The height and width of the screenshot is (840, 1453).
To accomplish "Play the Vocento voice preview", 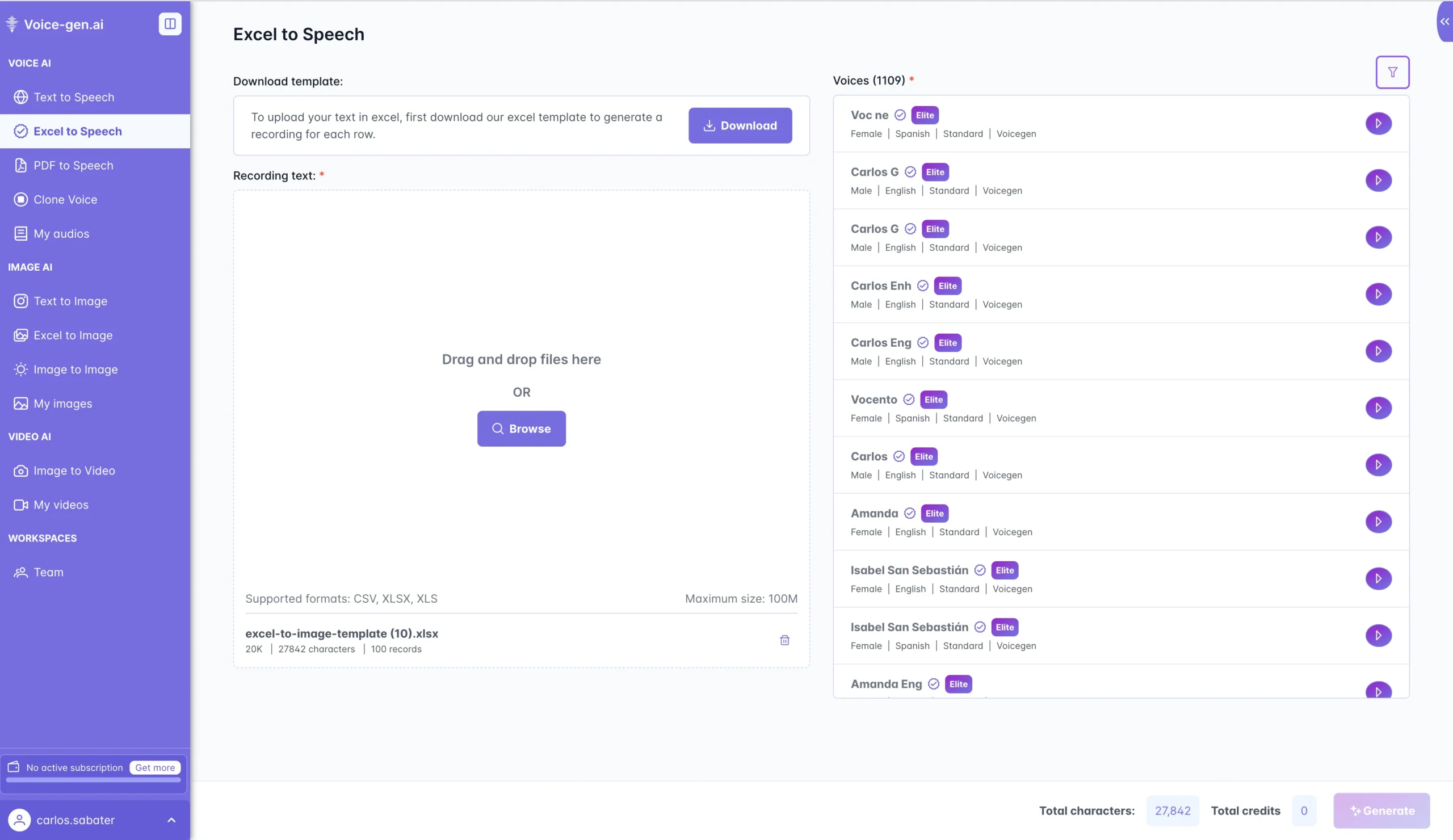I will 1378,408.
